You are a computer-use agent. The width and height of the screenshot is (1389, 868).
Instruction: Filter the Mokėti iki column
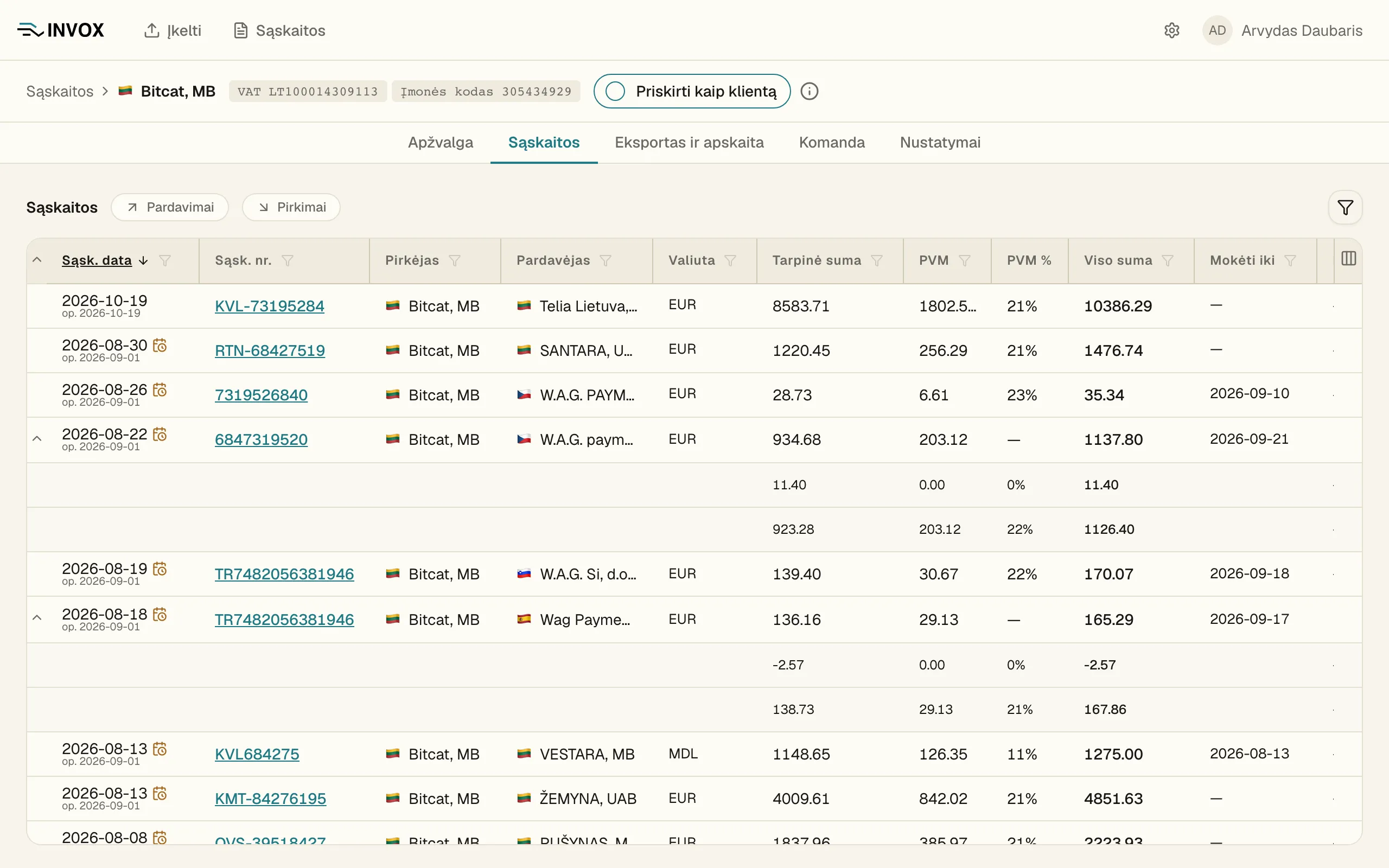(x=1290, y=260)
